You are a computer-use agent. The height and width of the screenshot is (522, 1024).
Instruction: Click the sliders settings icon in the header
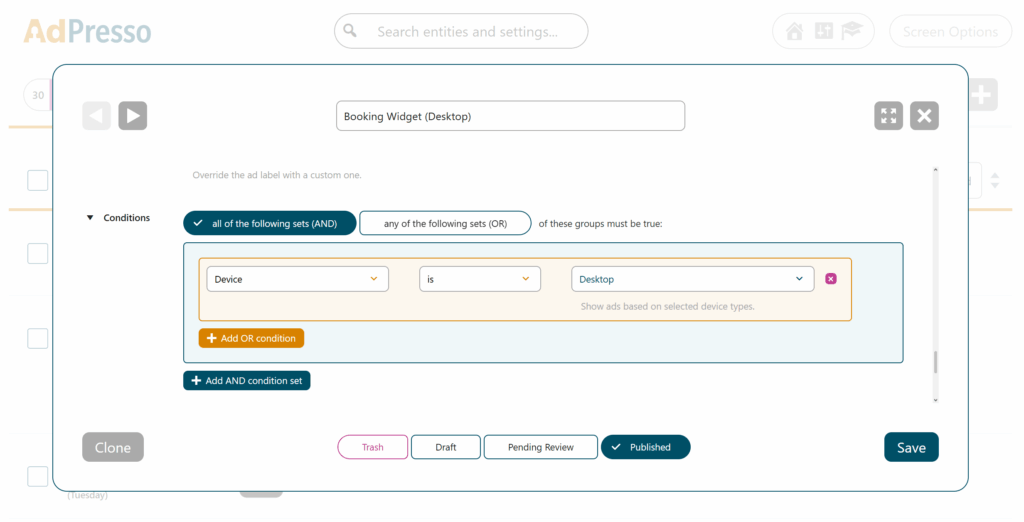[823, 32]
